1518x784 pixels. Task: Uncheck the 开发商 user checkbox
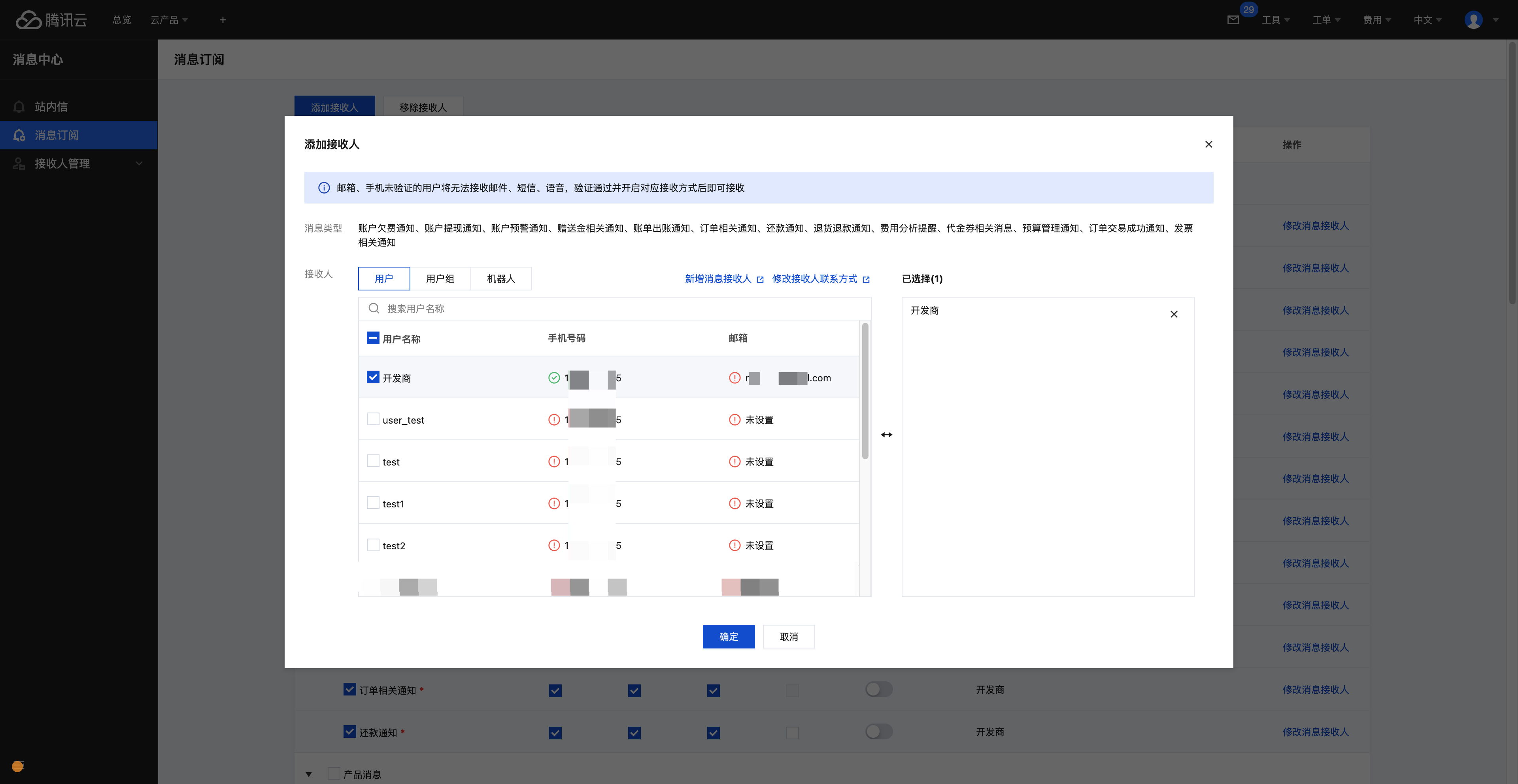coord(373,377)
